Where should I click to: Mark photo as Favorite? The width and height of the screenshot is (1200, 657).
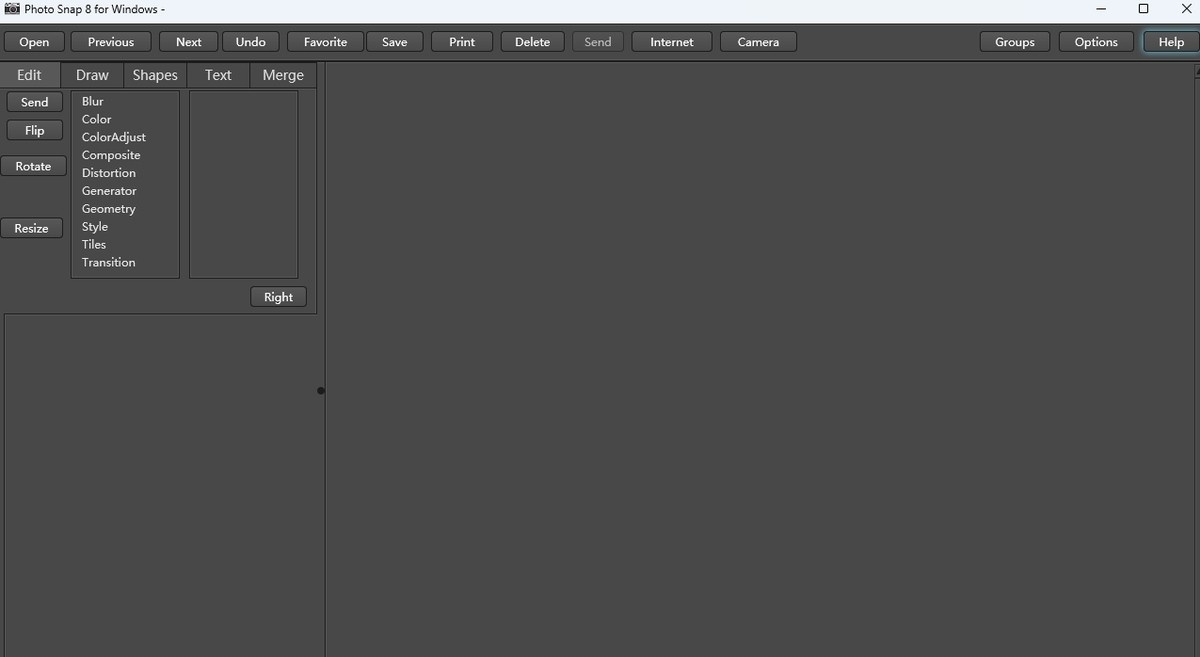point(325,42)
